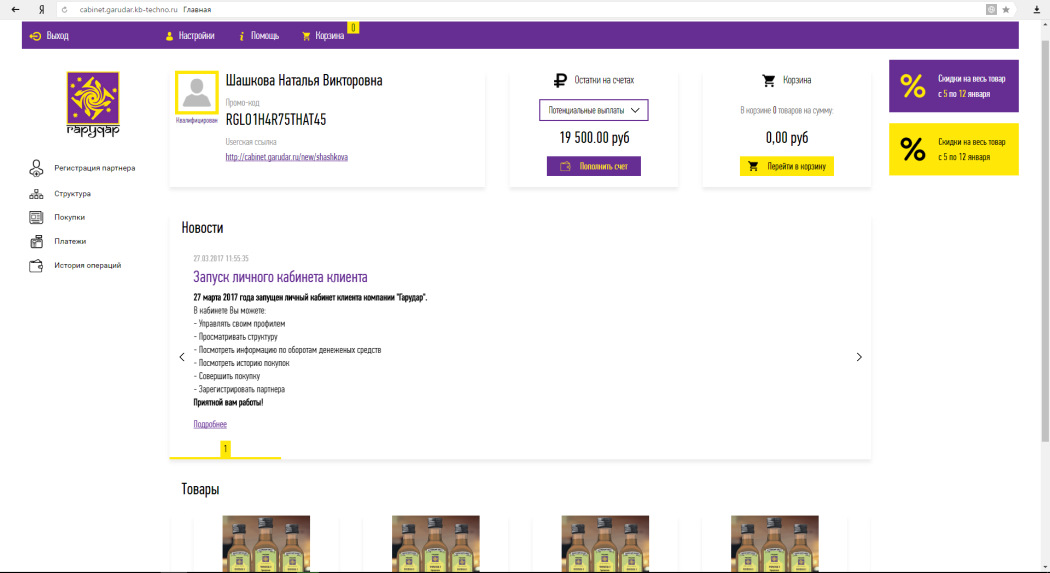Click the first product image
This screenshot has width=1050, height=573.
coord(266,544)
